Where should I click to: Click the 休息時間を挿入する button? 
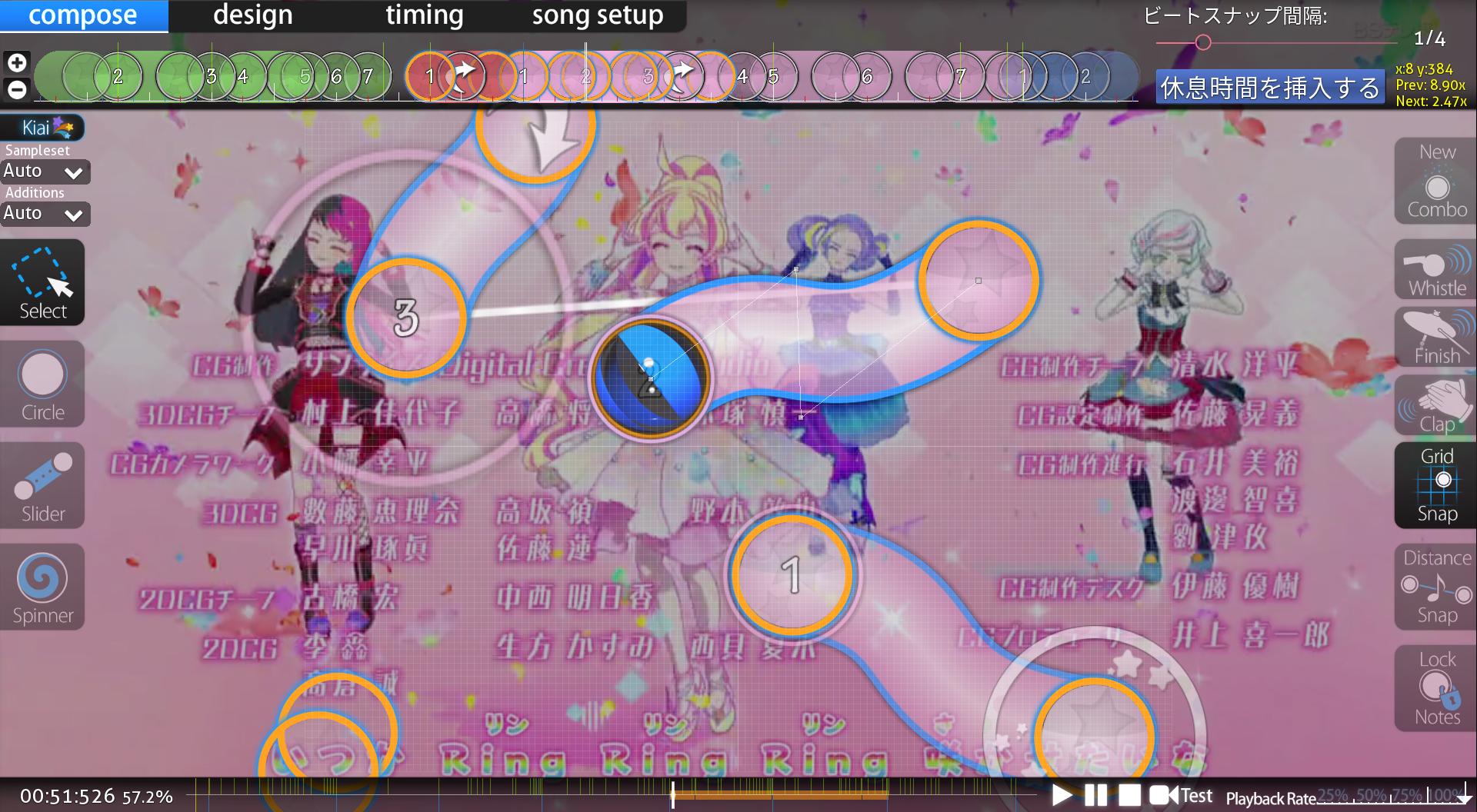(1269, 88)
